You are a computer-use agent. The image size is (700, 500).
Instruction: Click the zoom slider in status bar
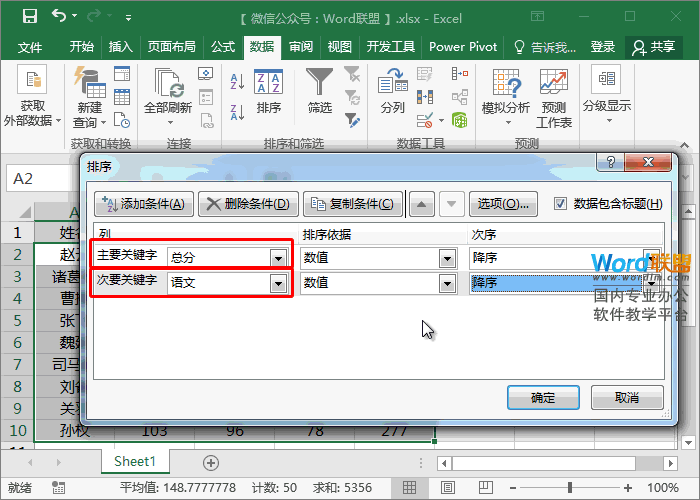coord(622,487)
